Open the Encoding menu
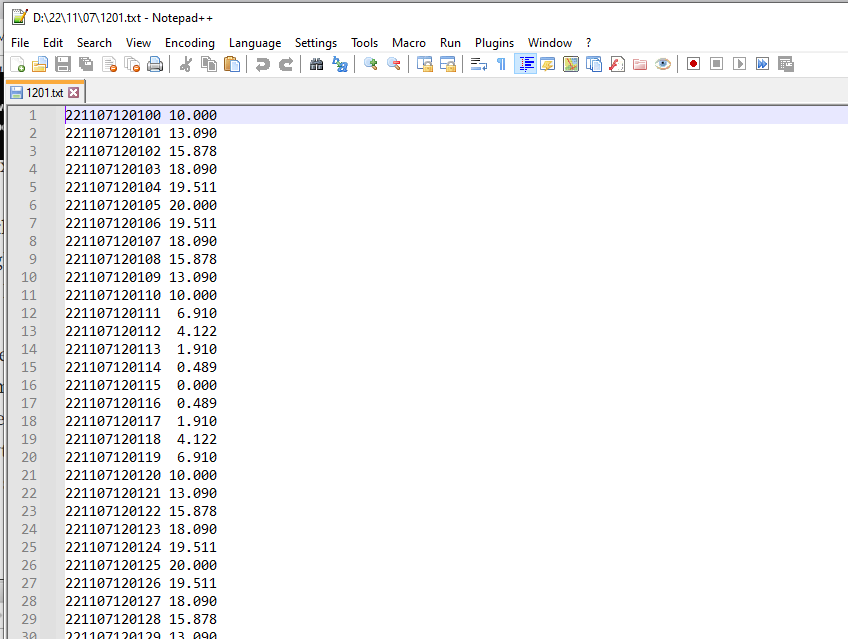Viewport: 848px width, 639px height. (189, 43)
